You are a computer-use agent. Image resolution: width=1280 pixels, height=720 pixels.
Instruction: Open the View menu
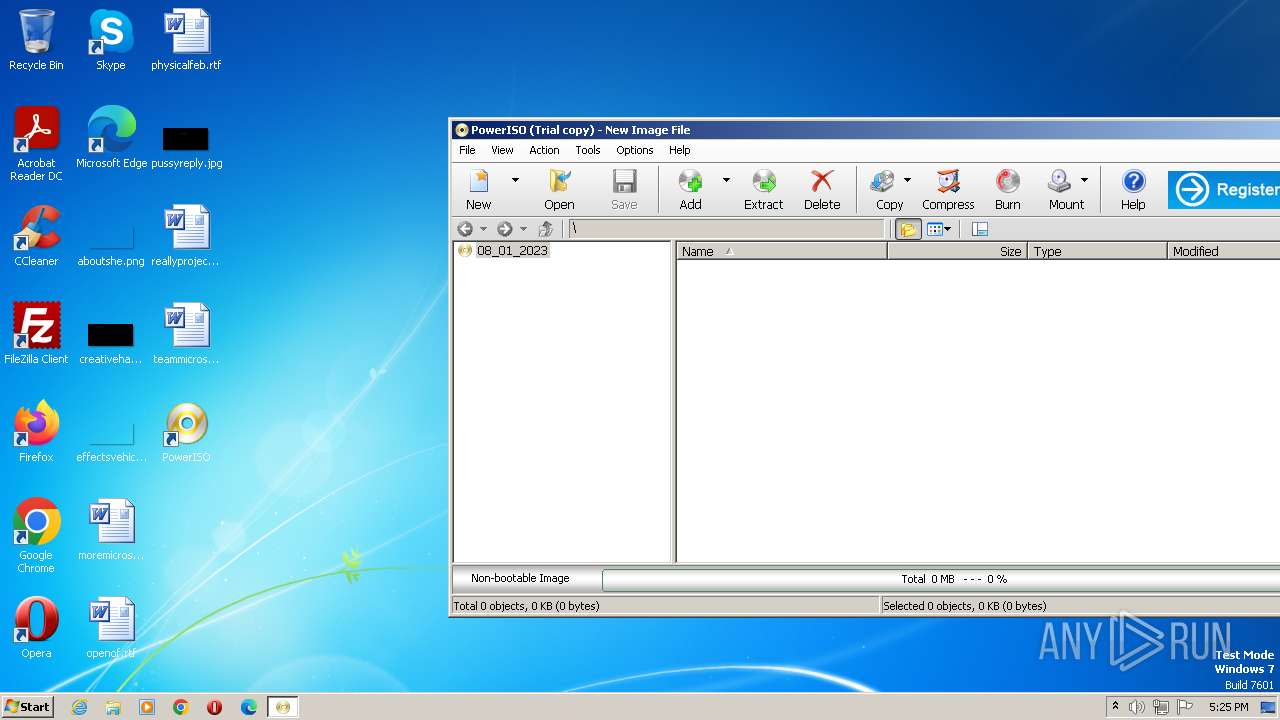(502, 150)
